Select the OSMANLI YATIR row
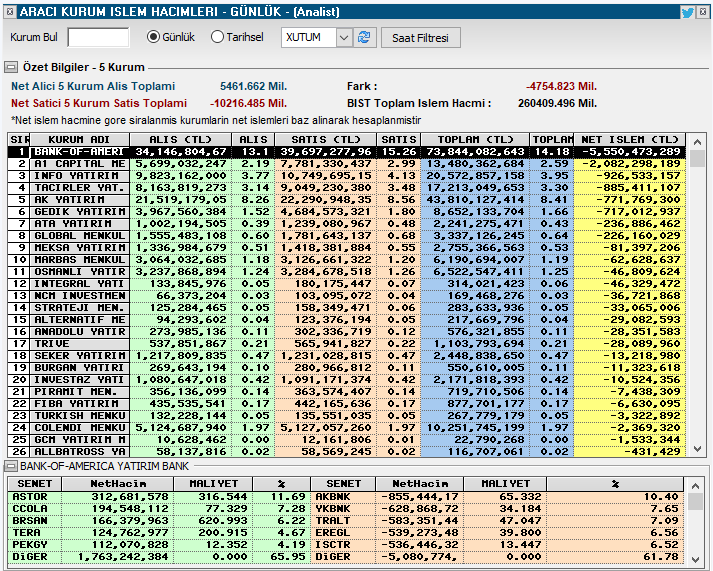 (346, 272)
